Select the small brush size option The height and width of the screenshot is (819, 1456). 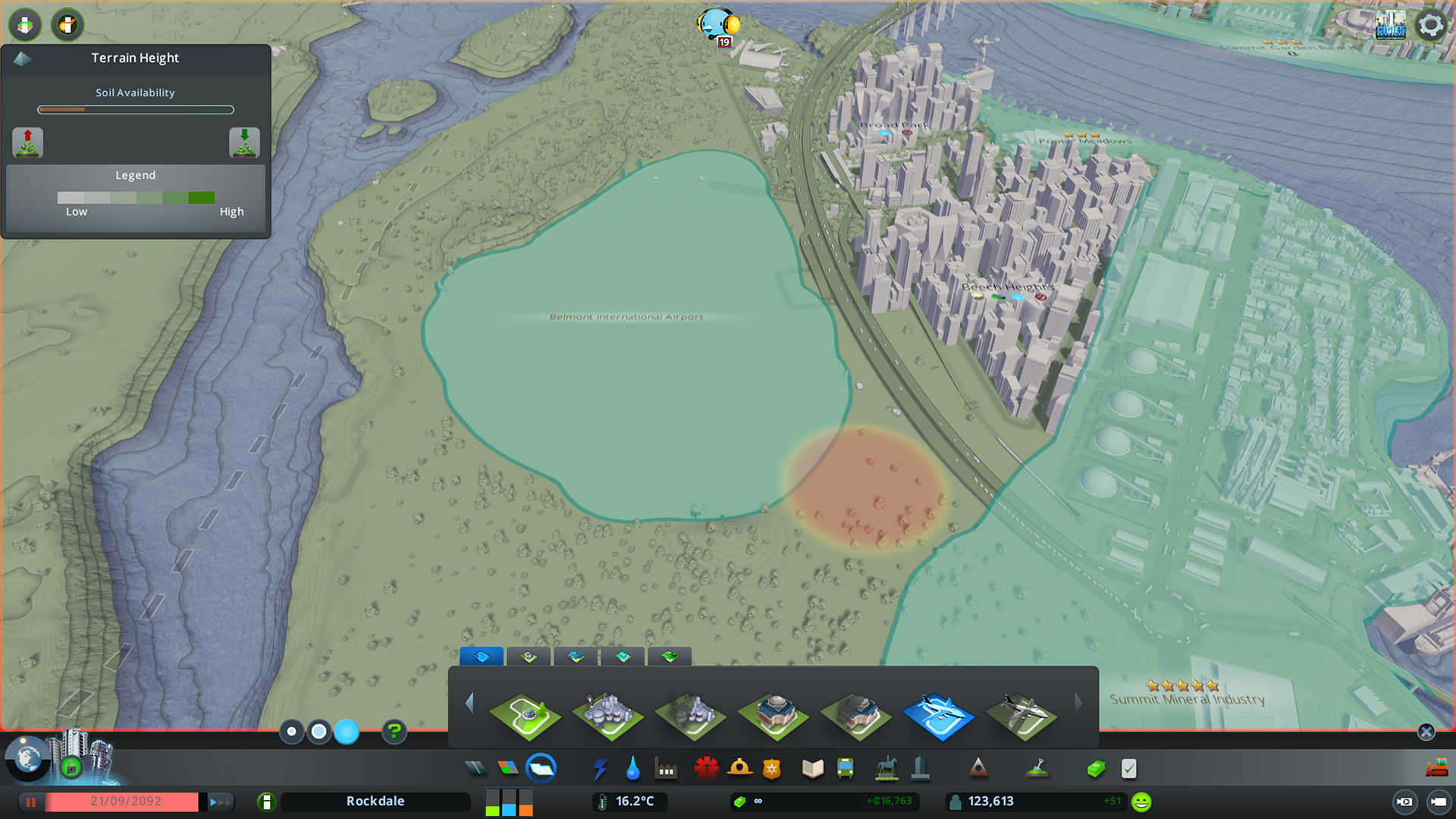pos(291,732)
